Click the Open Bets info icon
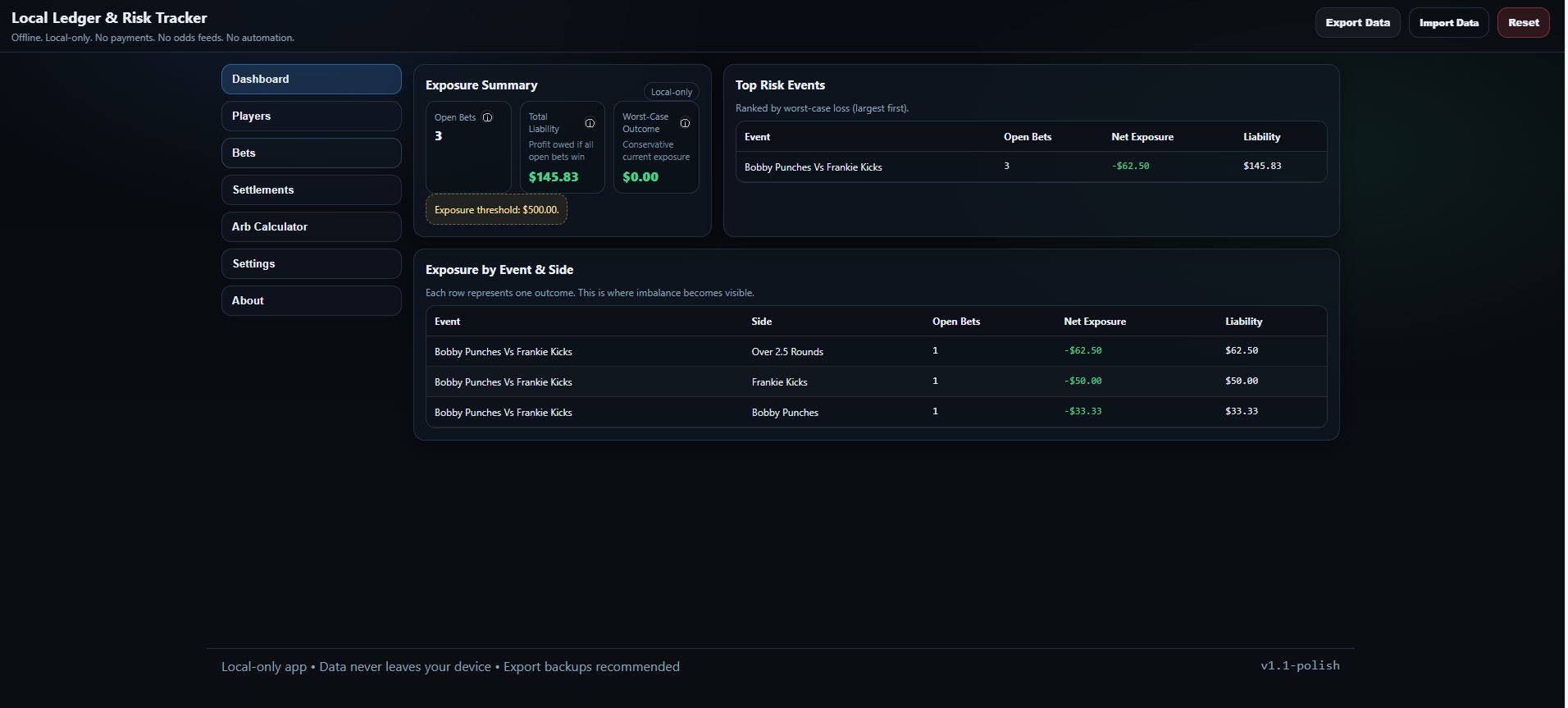The image size is (1568, 708). (x=487, y=117)
